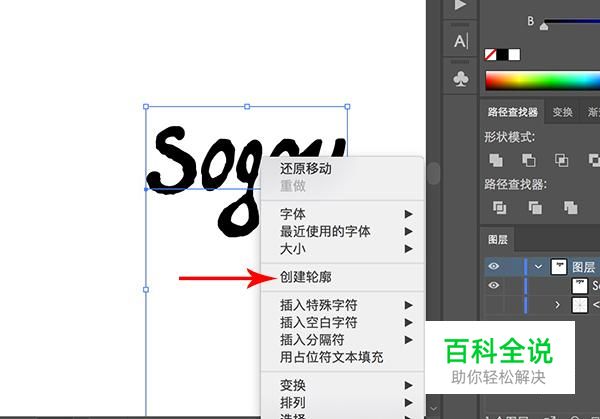Click the Minus Front shape mode icon
Screen dimensions: 600x419
[x=529, y=160]
